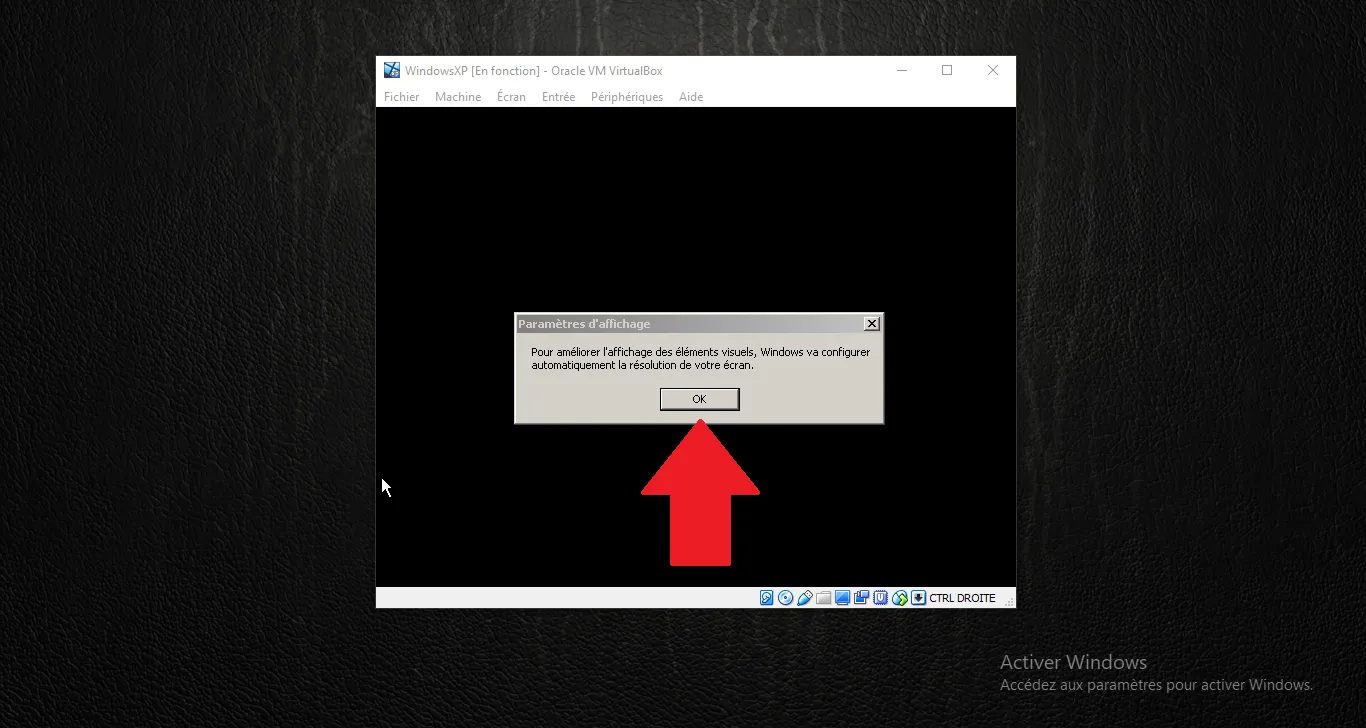Click the keyboard capture status icon

coord(918,598)
